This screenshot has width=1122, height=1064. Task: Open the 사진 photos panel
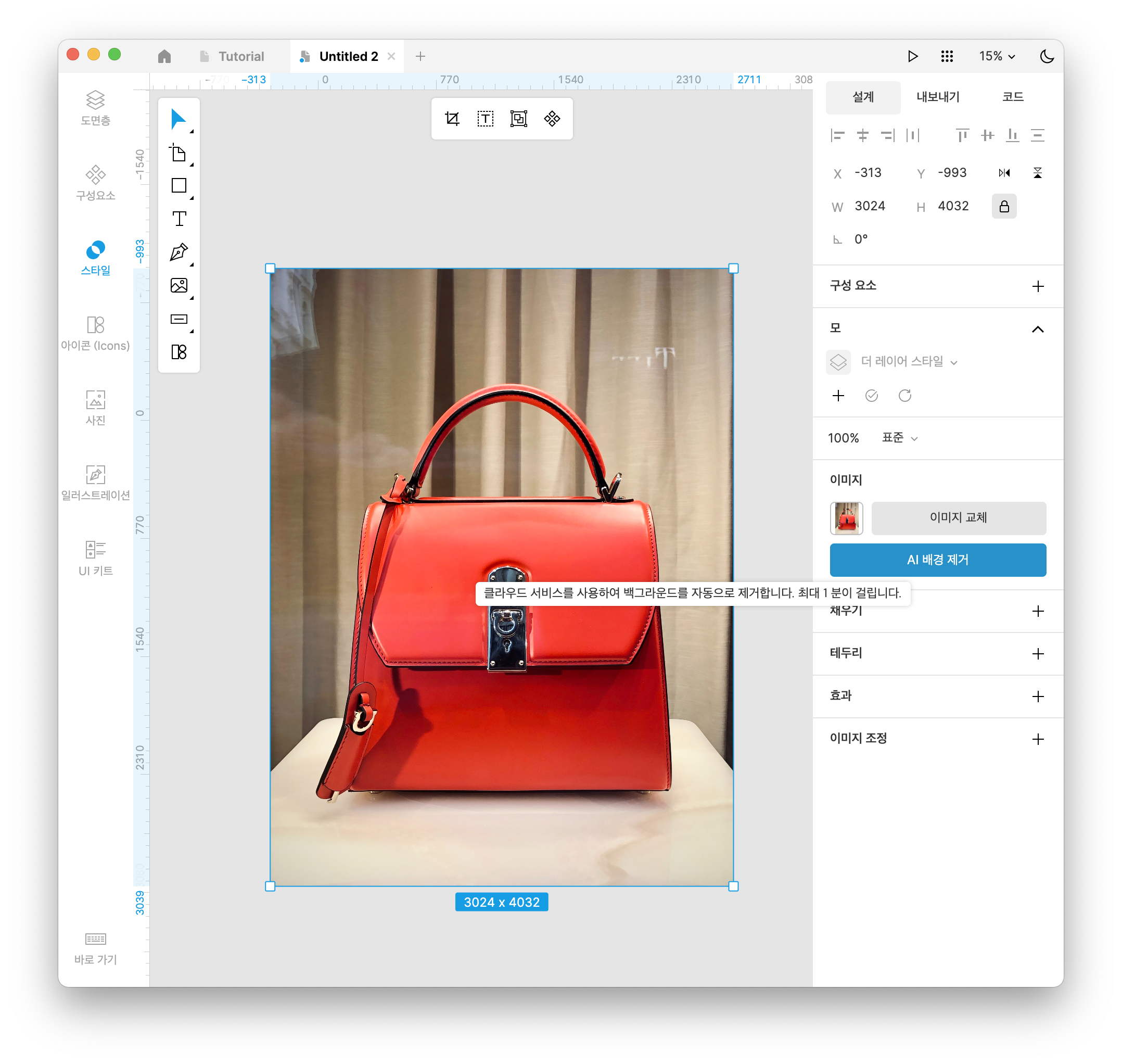(95, 408)
